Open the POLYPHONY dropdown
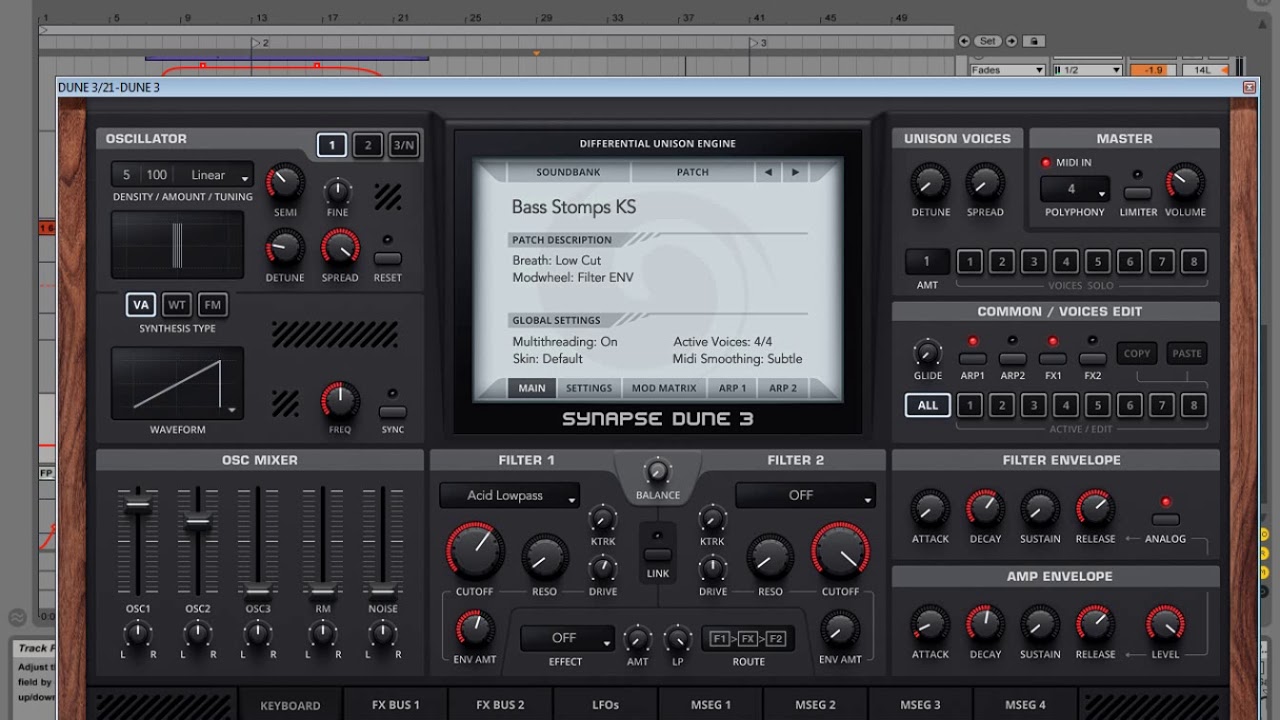Viewport: 1280px width, 720px height. coord(1075,189)
